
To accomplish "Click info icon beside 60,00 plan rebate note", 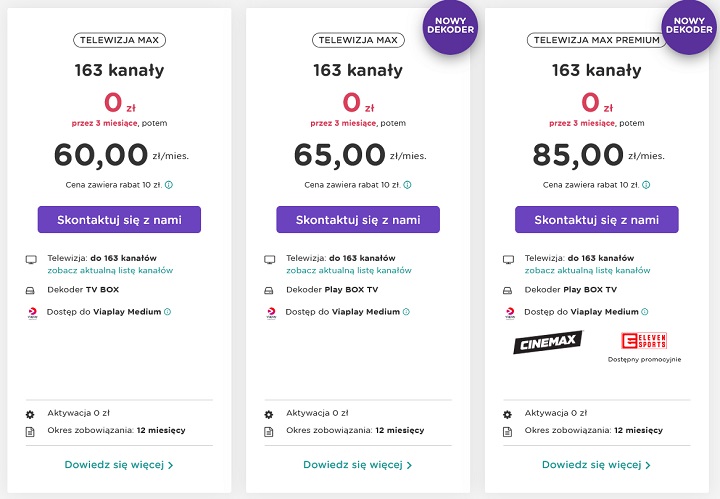I will (169, 185).
